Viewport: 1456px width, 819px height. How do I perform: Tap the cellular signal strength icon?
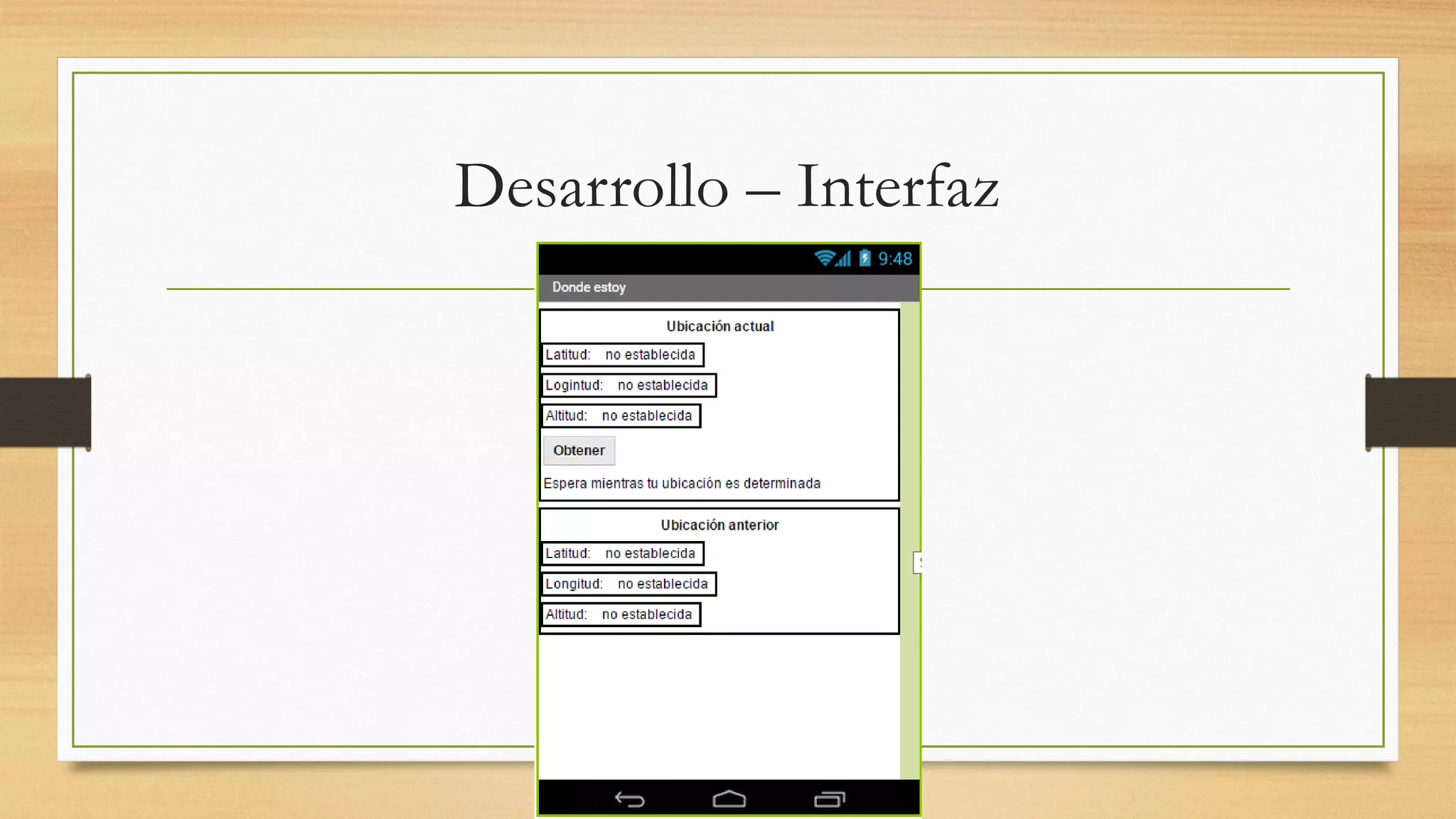click(843, 258)
